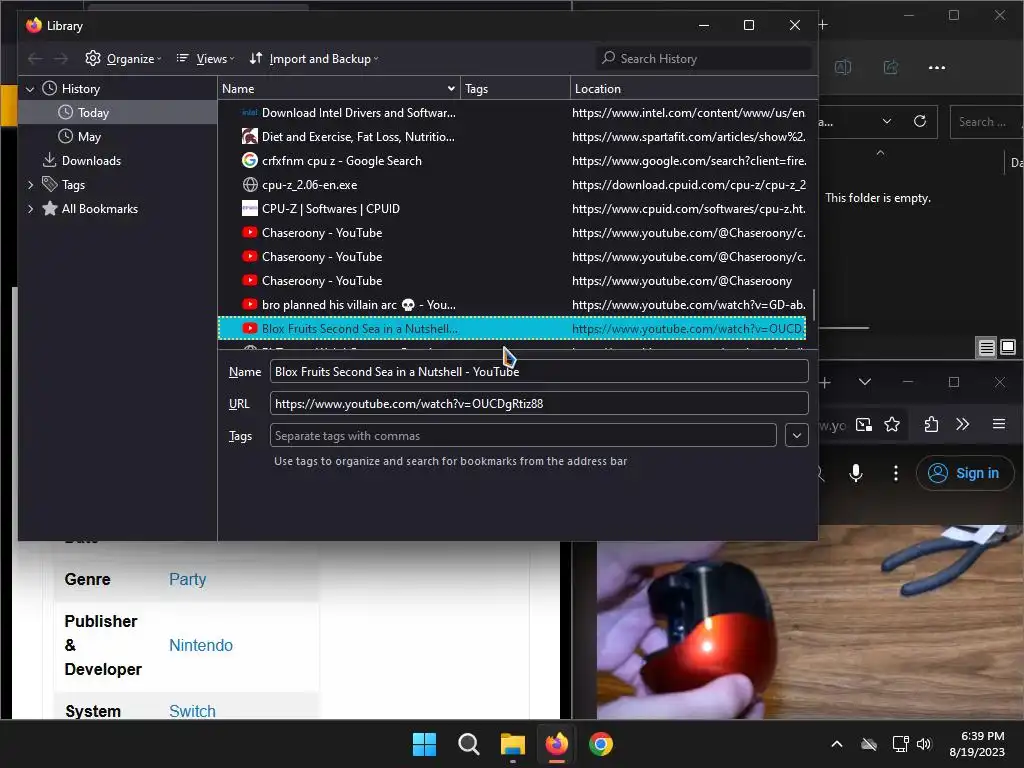Select bro planned his villain arc entry
Viewport: 1024px width, 768px height.
[512, 304]
